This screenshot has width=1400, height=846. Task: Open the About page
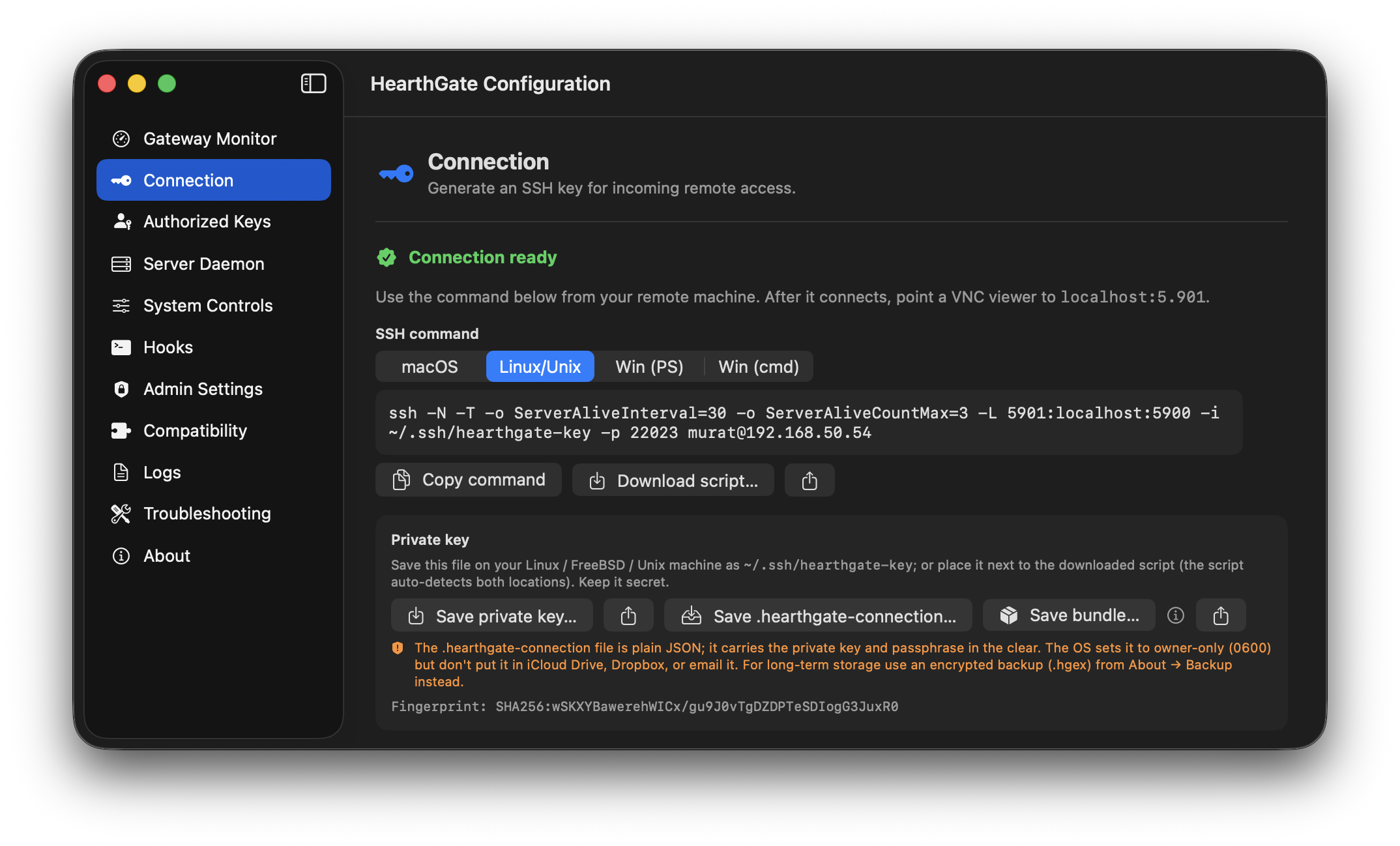pyautogui.click(x=213, y=555)
